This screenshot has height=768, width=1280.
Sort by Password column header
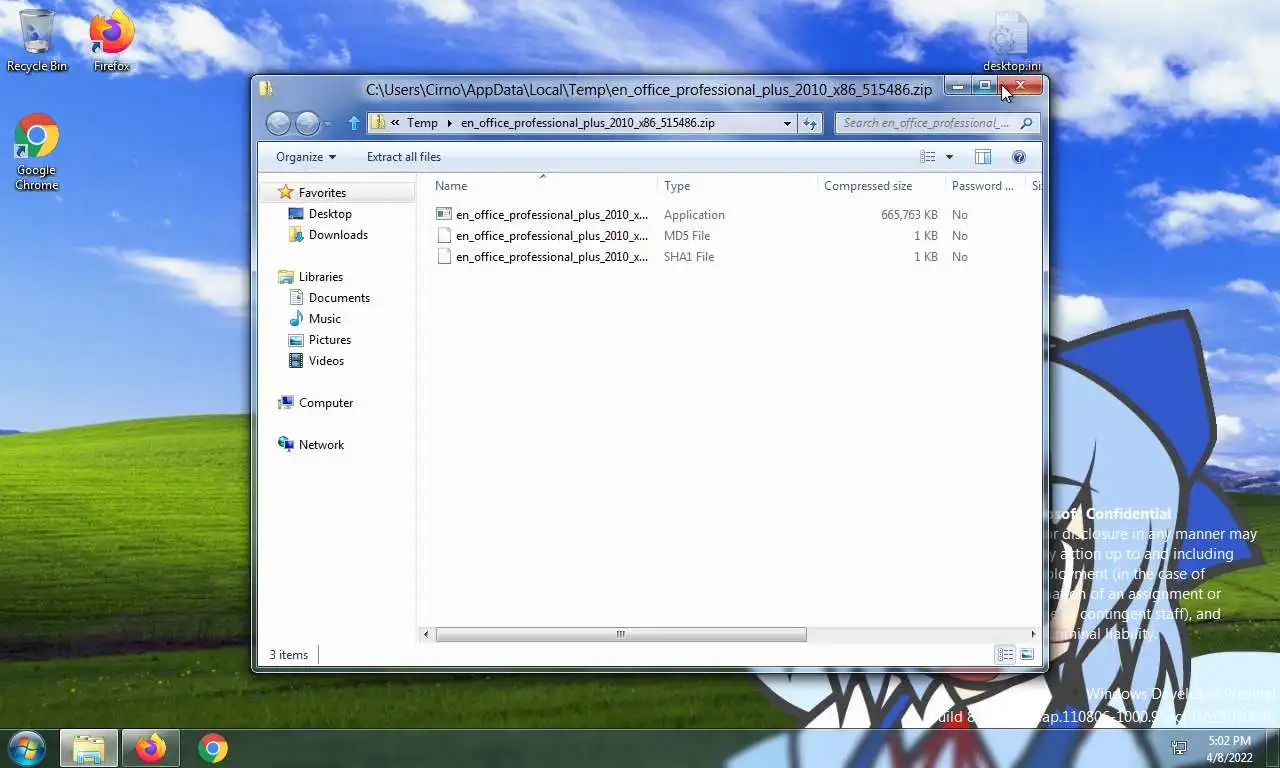coord(985,186)
